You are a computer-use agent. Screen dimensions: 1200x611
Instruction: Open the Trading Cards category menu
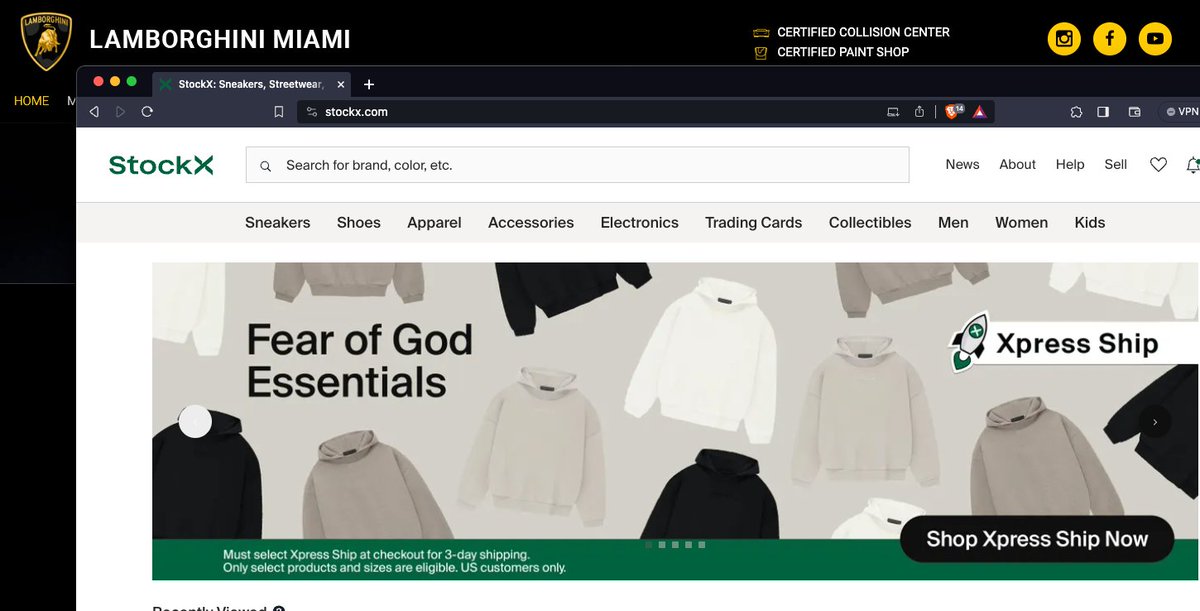point(753,222)
